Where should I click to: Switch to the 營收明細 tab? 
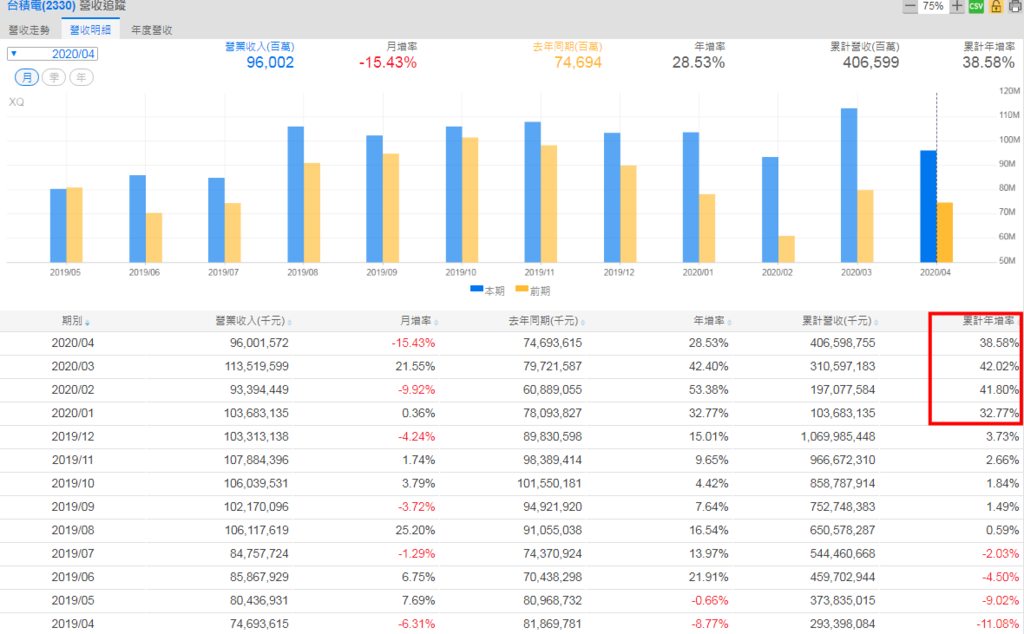click(x=90, y=30)
